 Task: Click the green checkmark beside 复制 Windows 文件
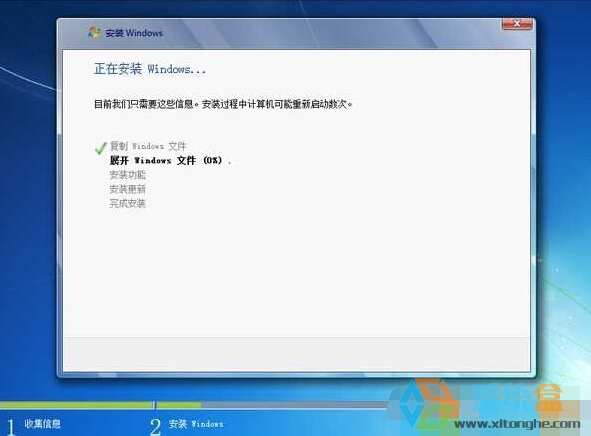(101, 148)
